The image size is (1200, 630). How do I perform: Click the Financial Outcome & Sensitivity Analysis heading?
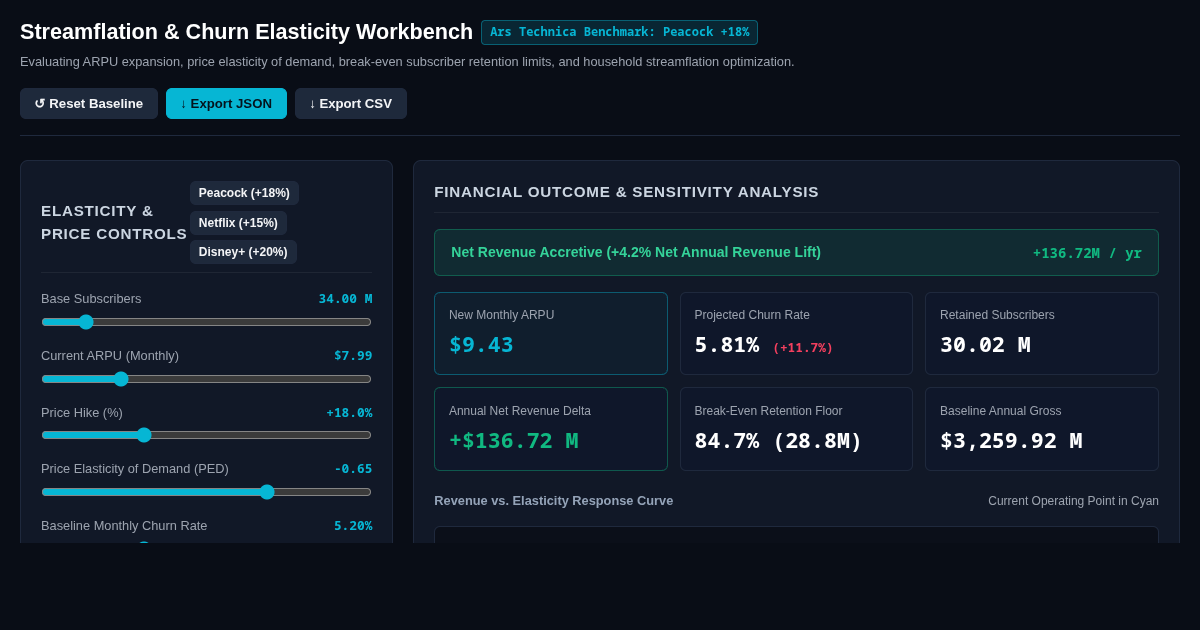626,192
